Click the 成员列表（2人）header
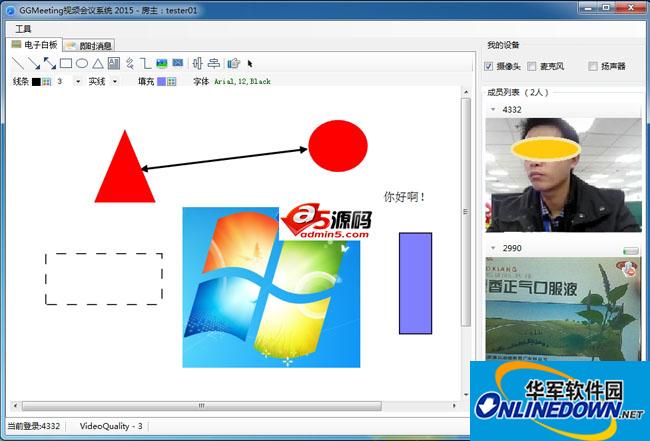Viewport: 650px width, 441px height. [518, 92]
